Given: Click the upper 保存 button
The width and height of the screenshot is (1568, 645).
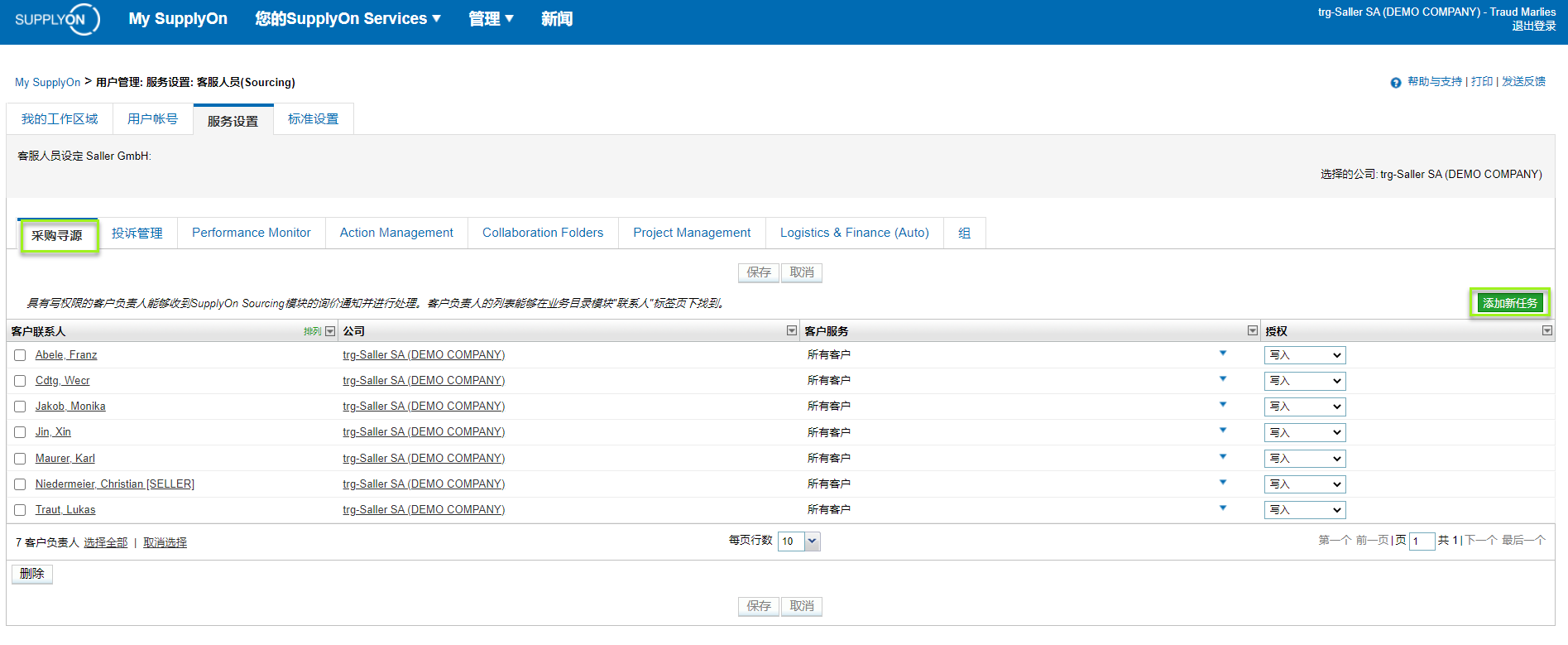Looking at the screenshot, I should 759,272.
